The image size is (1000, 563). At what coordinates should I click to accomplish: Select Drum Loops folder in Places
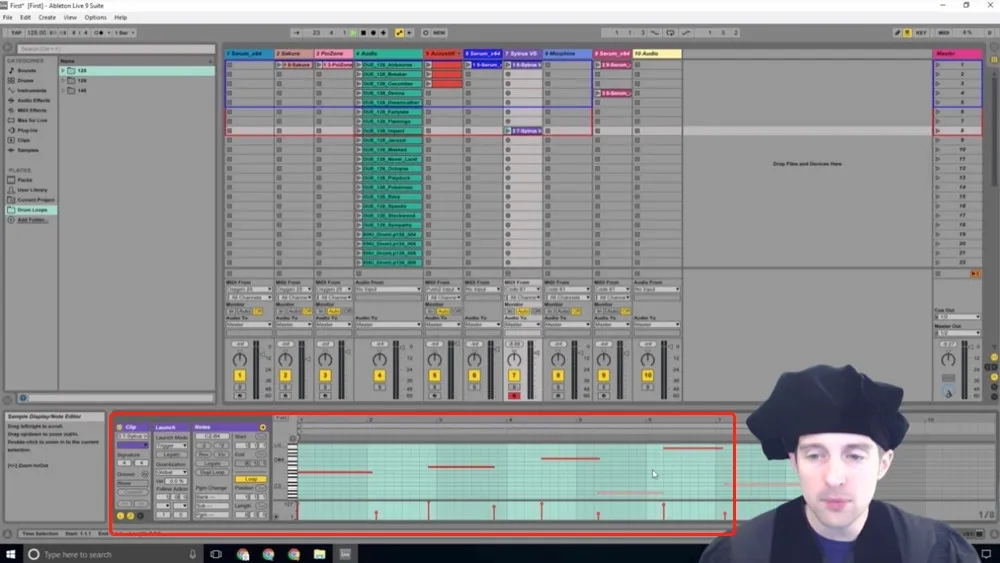pos(32,209)
